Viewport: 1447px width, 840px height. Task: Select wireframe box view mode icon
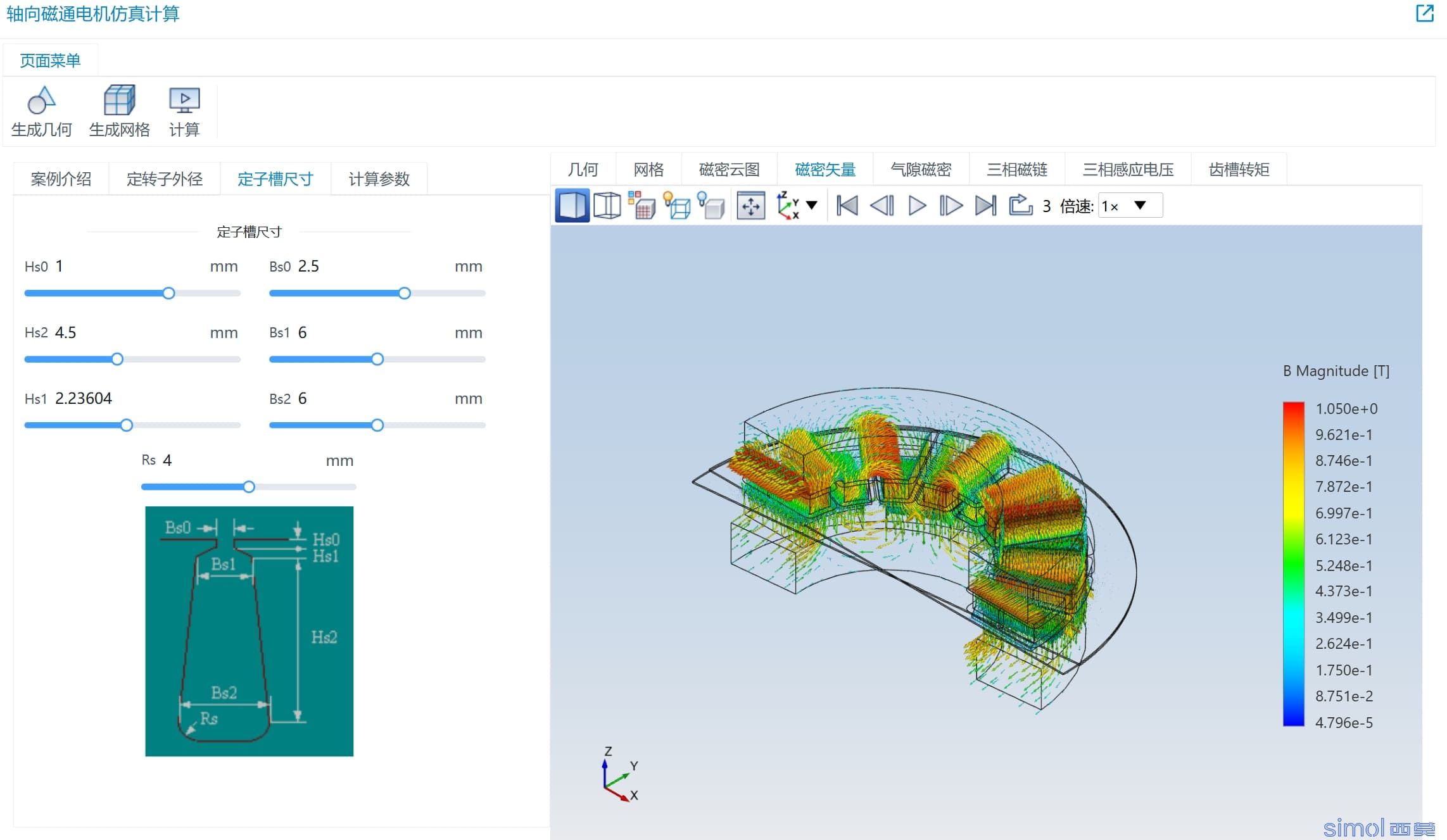point(607,206)
